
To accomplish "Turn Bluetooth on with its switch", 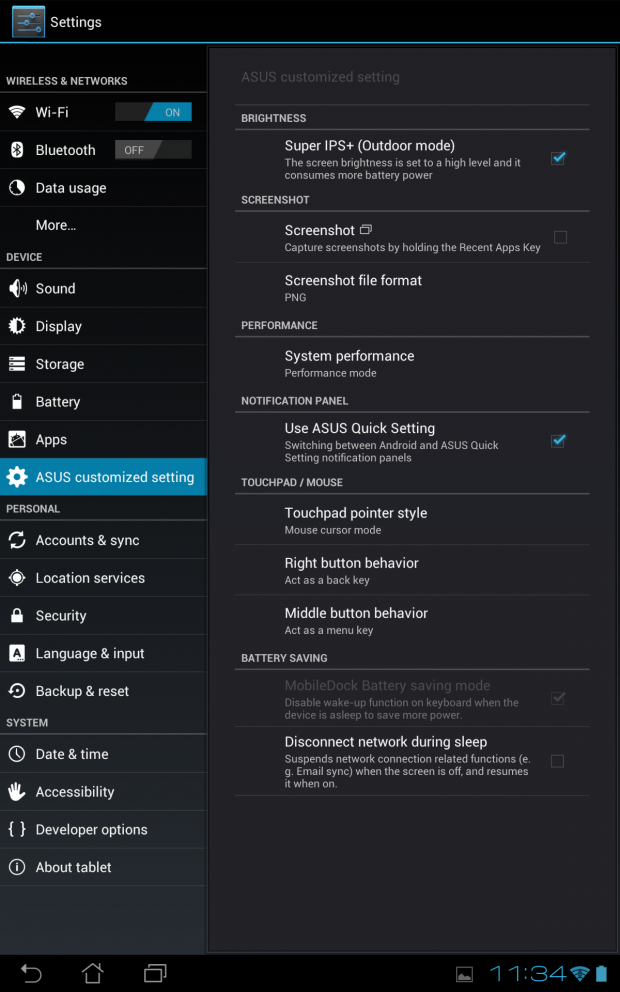I will (153, 149).
